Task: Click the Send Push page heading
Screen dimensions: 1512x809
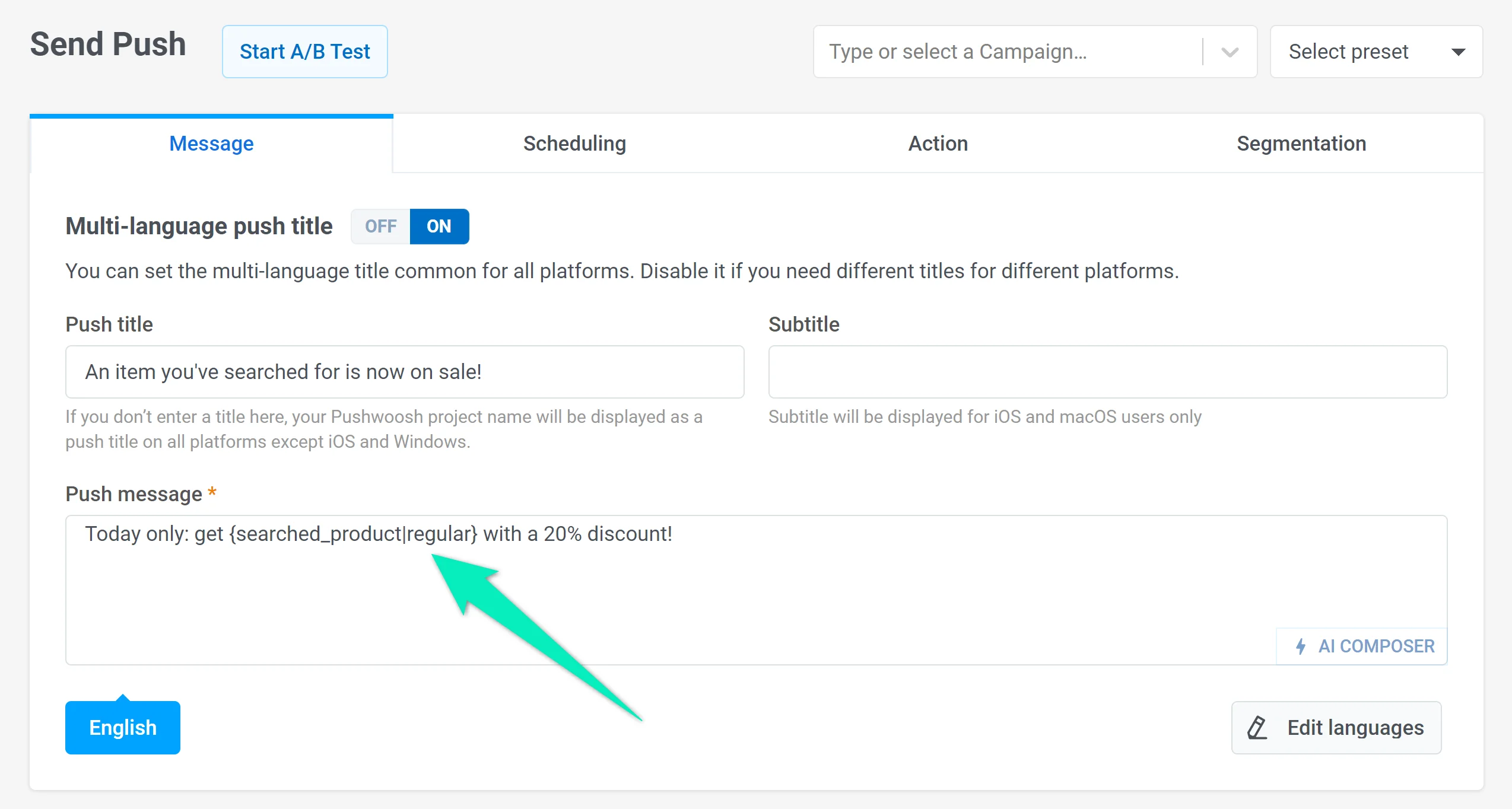Action: 108,44
